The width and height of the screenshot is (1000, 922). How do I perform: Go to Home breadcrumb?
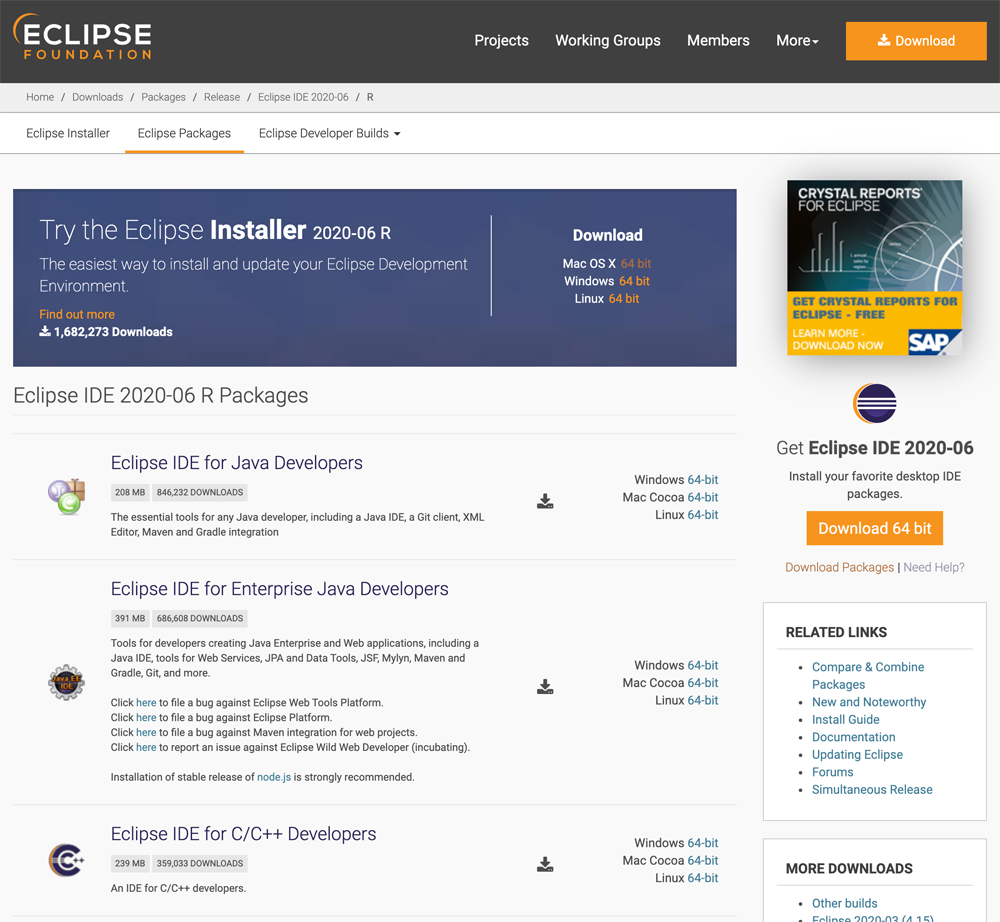tap(40, 97)
